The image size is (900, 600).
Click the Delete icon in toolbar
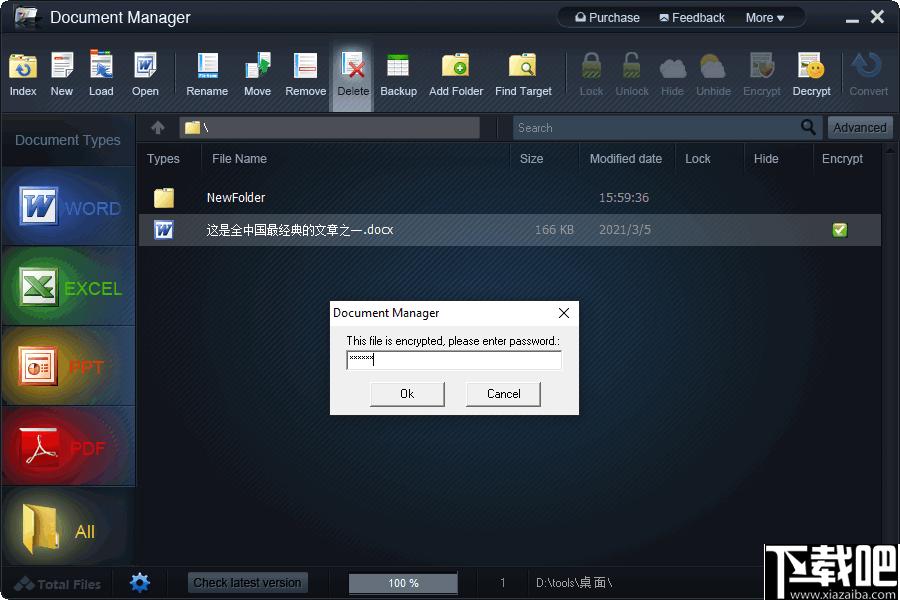pos(352,65)
